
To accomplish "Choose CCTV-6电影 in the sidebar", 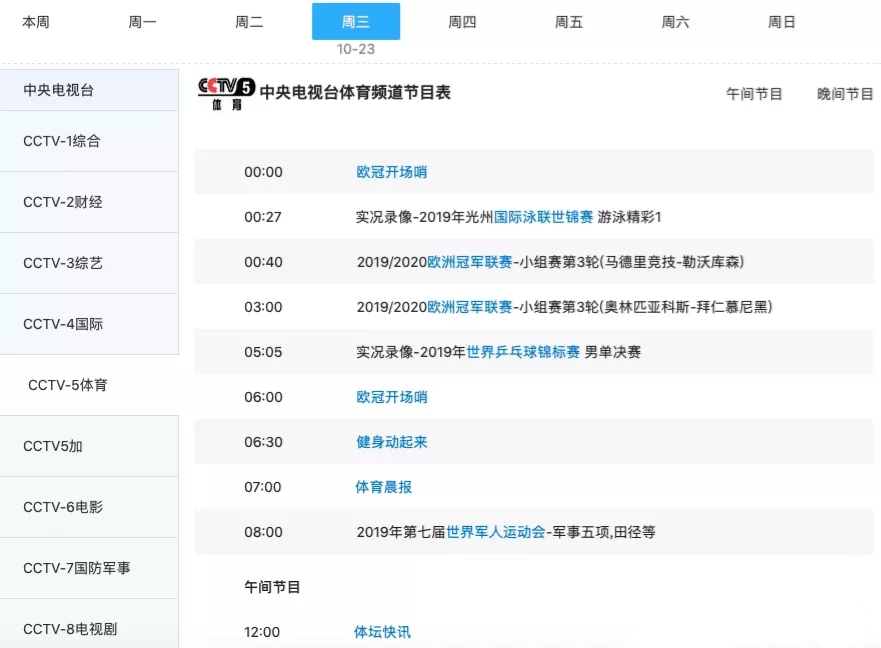I will [89, 507].
